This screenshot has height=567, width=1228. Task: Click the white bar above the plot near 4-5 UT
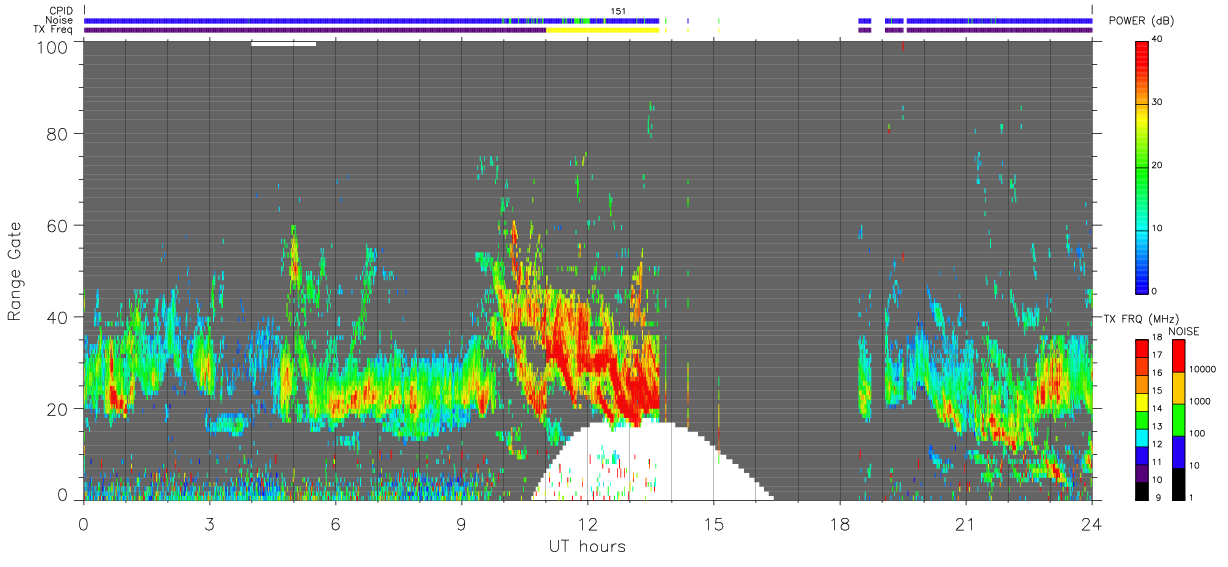pyautogui.click(x=283, y=43)
